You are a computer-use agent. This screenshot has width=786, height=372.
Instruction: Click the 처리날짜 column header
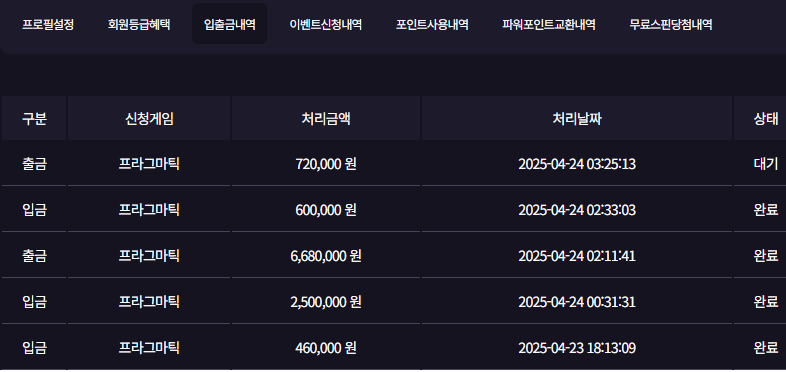click(577, 119)
